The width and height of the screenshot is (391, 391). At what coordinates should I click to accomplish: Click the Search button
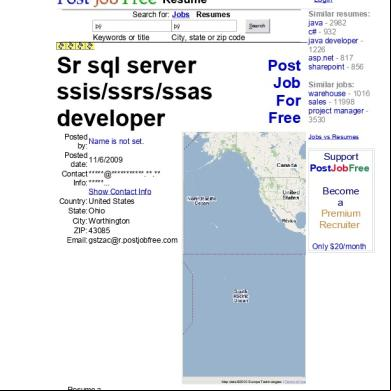click(257, 26)
